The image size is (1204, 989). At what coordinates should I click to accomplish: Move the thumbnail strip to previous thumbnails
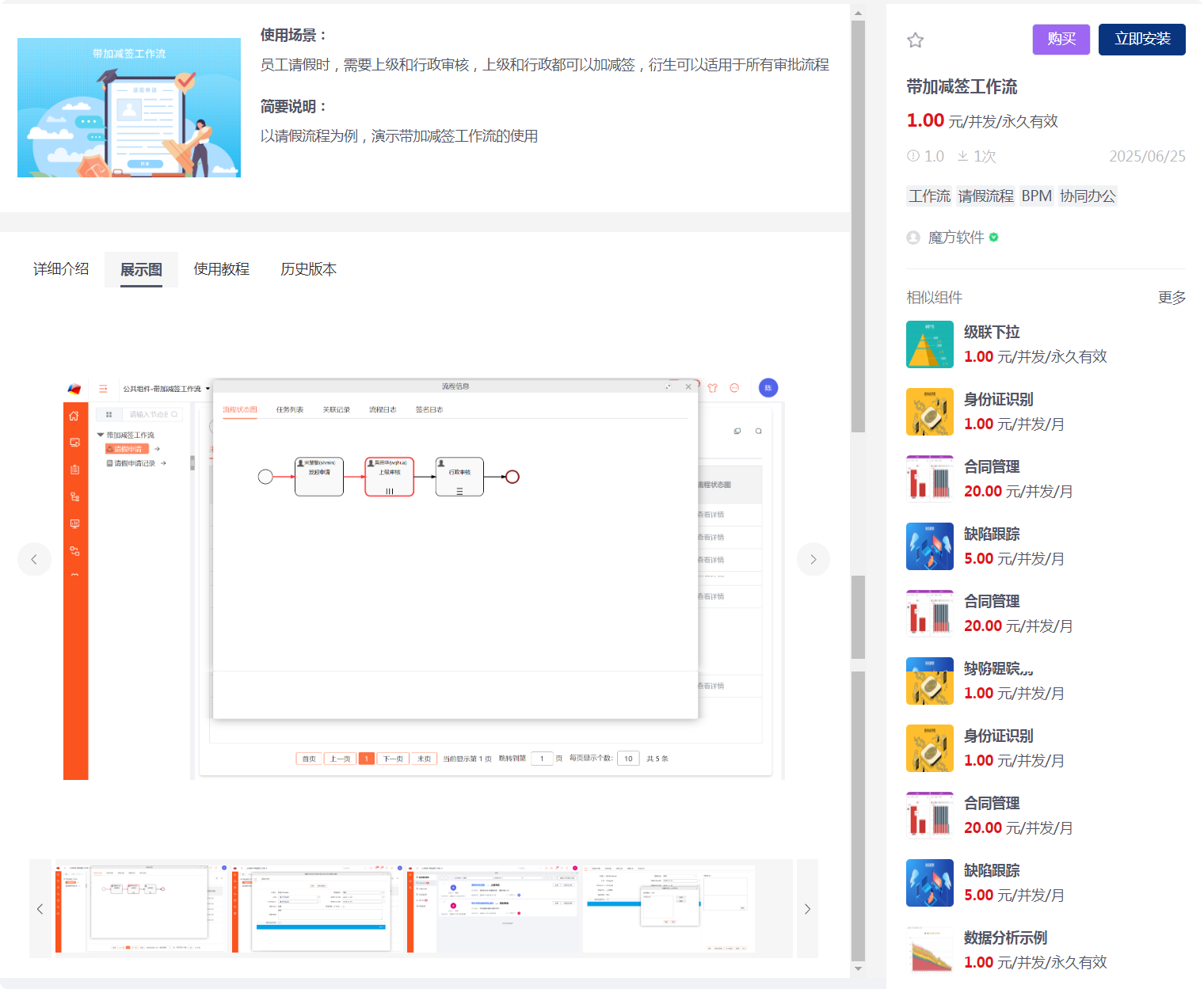[40, 909]
